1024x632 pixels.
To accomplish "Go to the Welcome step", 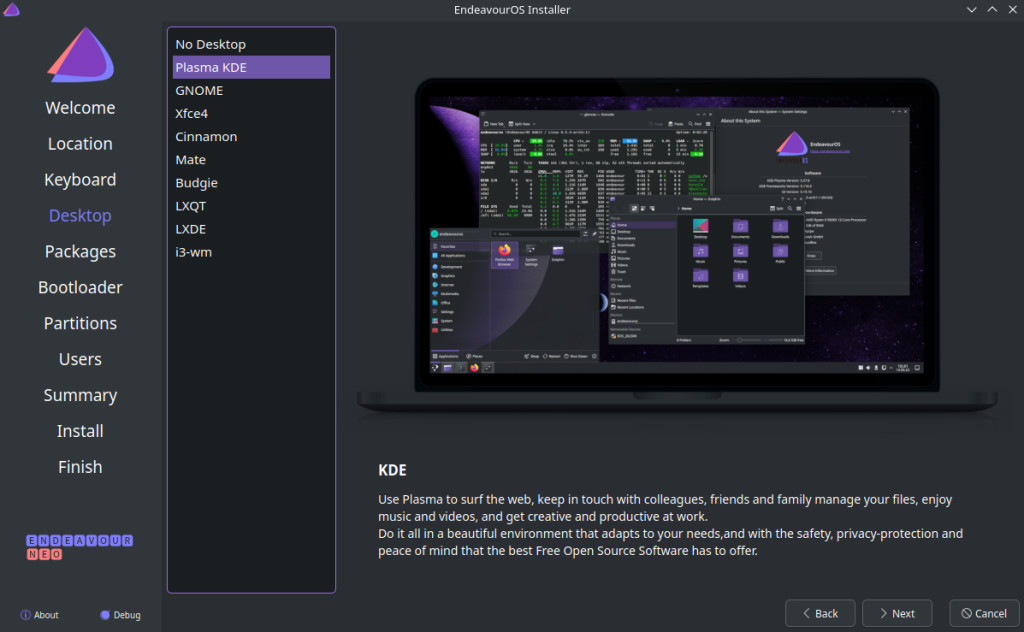I will (x=80, y=108).
